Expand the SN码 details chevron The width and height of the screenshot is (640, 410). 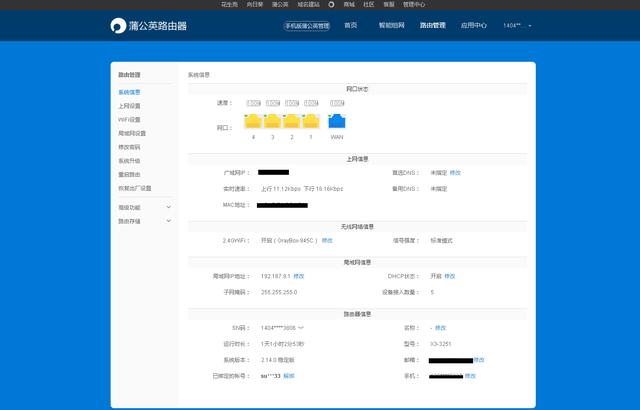coord(301,328)
